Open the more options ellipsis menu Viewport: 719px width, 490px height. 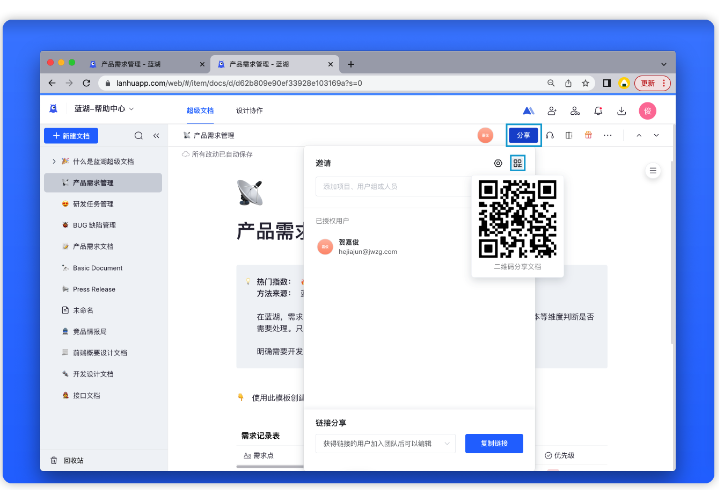click(608, 135)
